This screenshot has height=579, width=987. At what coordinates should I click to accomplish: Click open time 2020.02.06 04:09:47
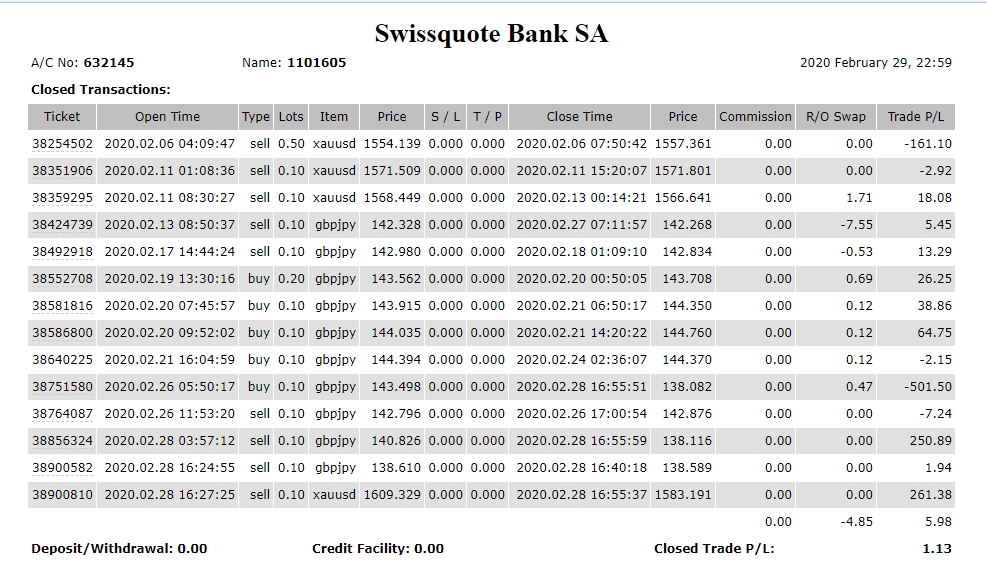170,143
